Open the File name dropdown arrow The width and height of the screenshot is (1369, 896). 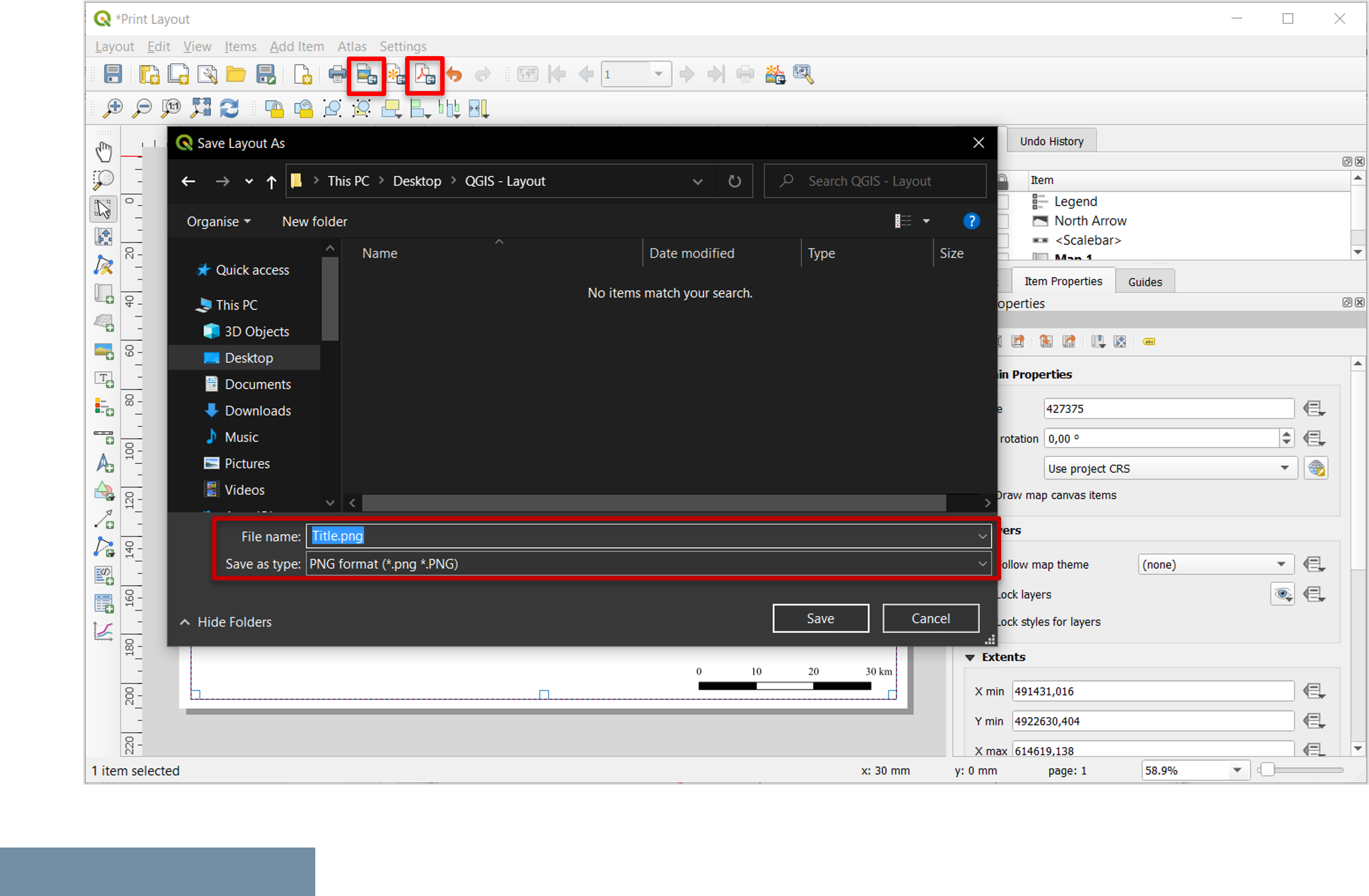(x=982, y=536)
